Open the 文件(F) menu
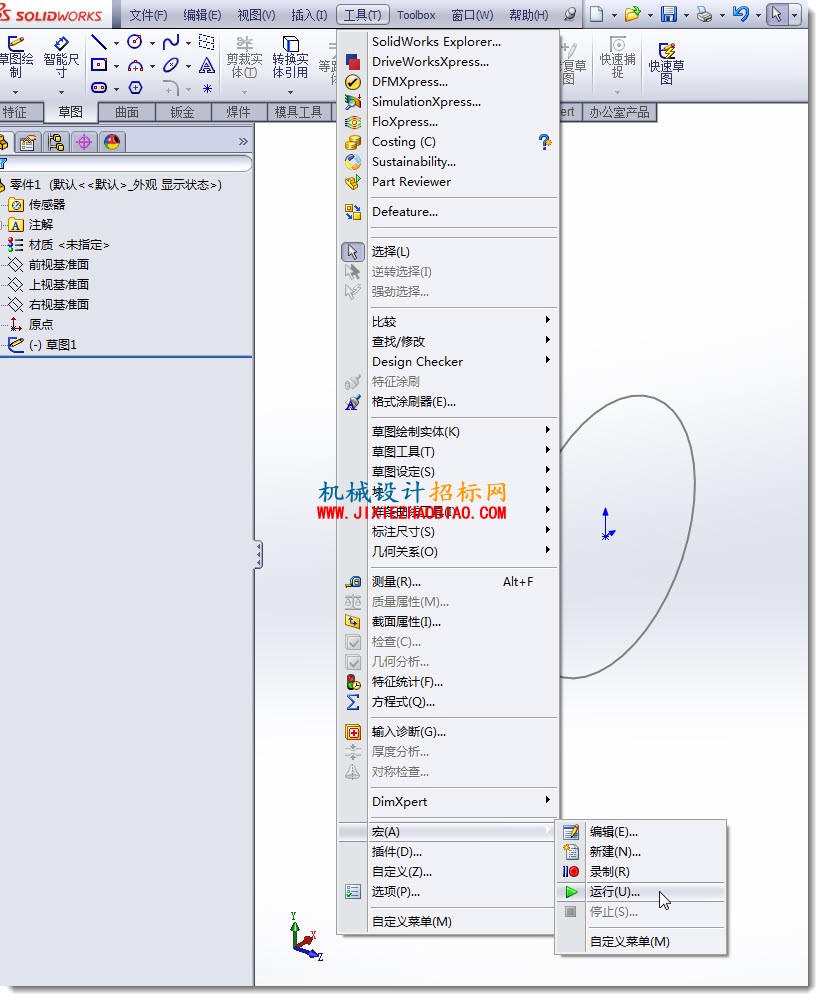Screen dimensions: 823x1001 click(x=148, y=15)
